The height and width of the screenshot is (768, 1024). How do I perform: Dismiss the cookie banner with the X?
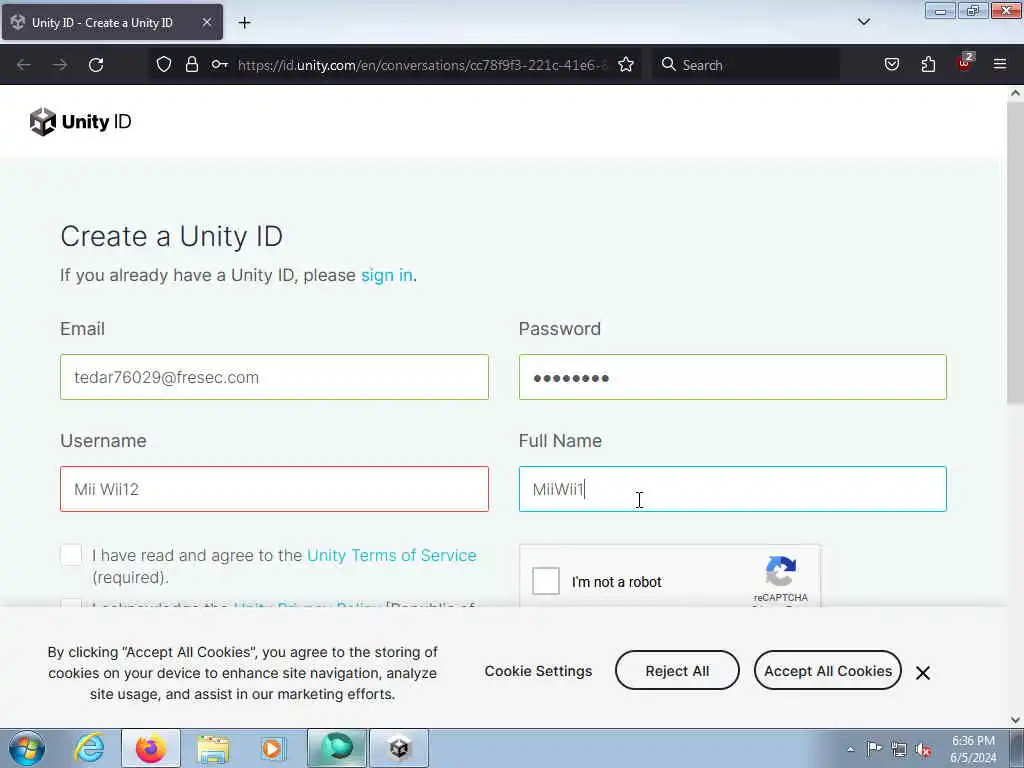[x=922, y=673]
